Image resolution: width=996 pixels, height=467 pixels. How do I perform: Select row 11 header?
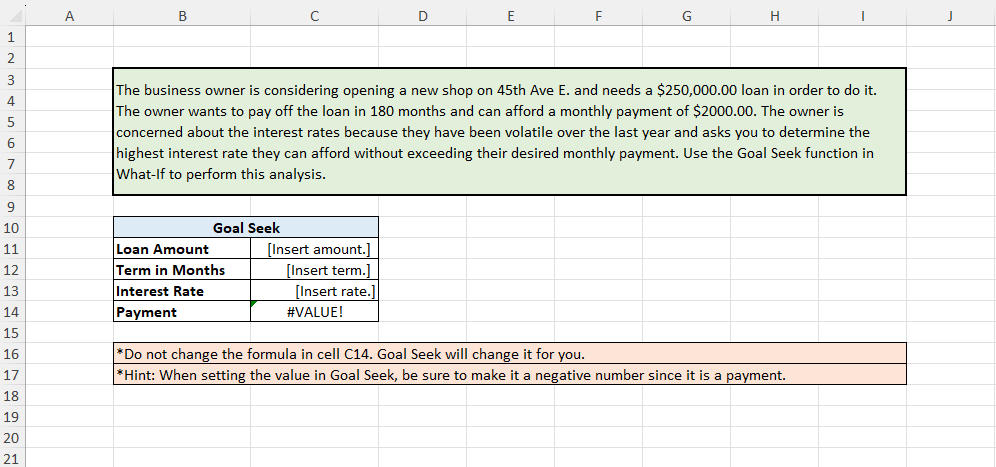click(13, 248)
